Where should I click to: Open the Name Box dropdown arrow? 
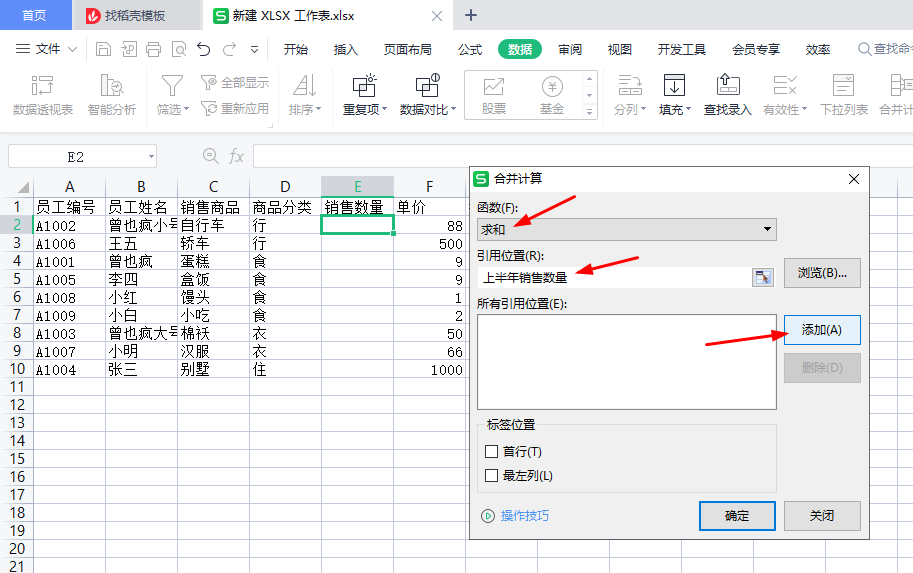[151, 157]
